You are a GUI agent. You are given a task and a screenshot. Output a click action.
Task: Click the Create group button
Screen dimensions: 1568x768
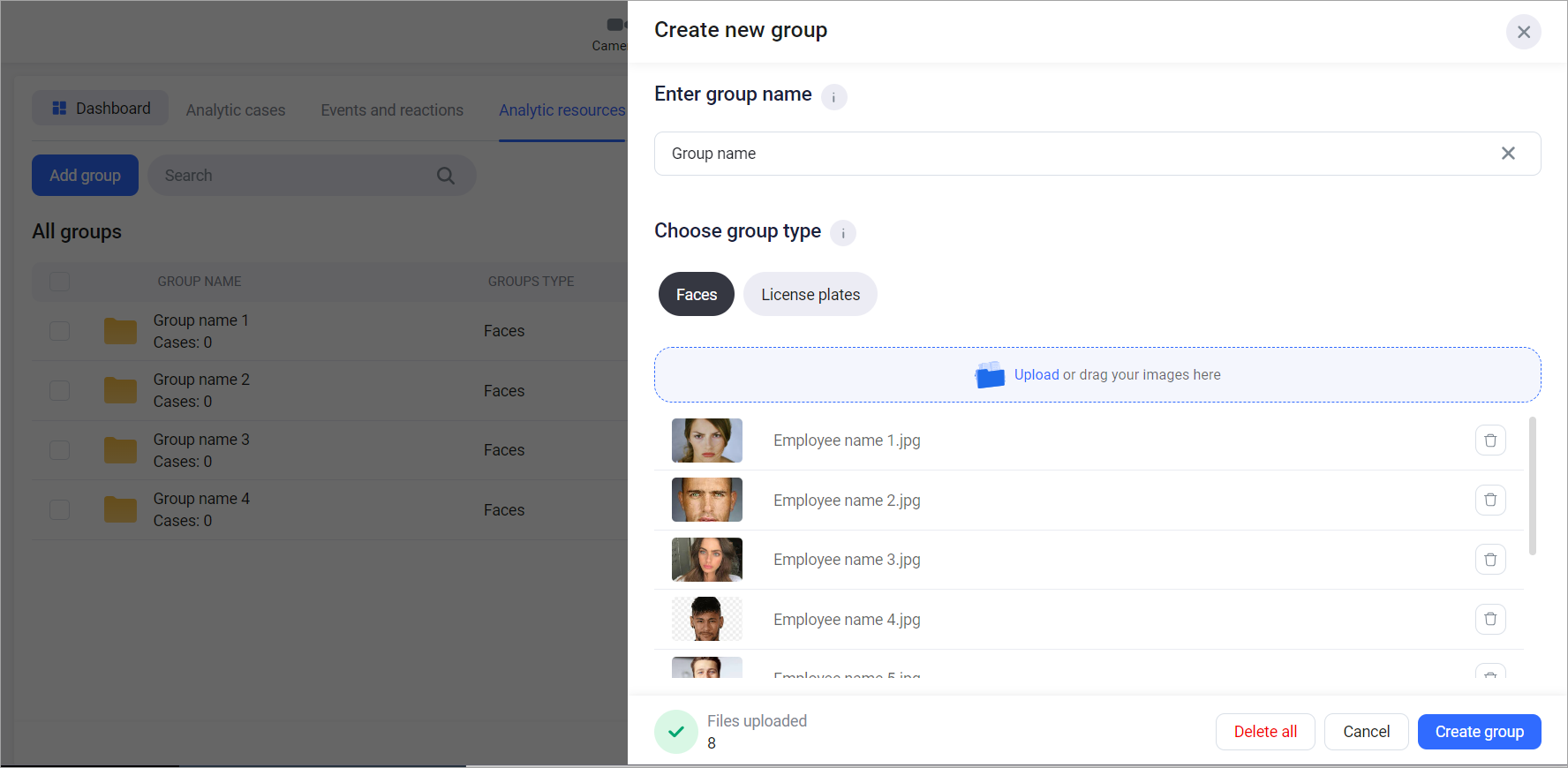(1479, 732)
